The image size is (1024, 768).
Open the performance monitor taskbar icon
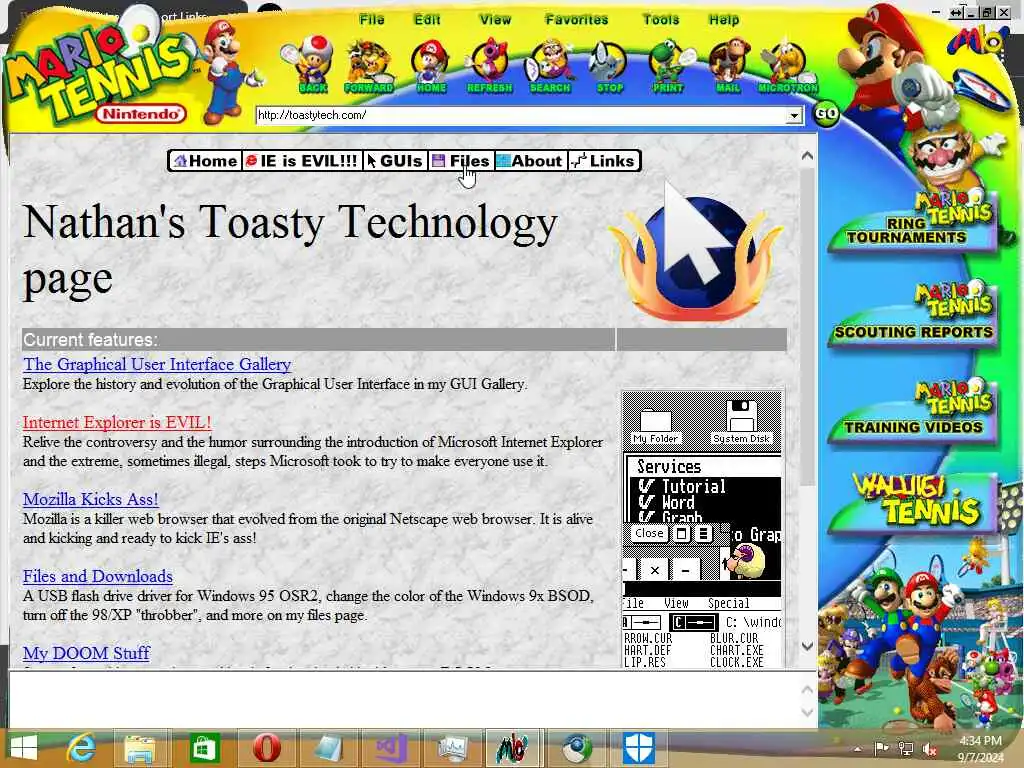coord(453,748)
